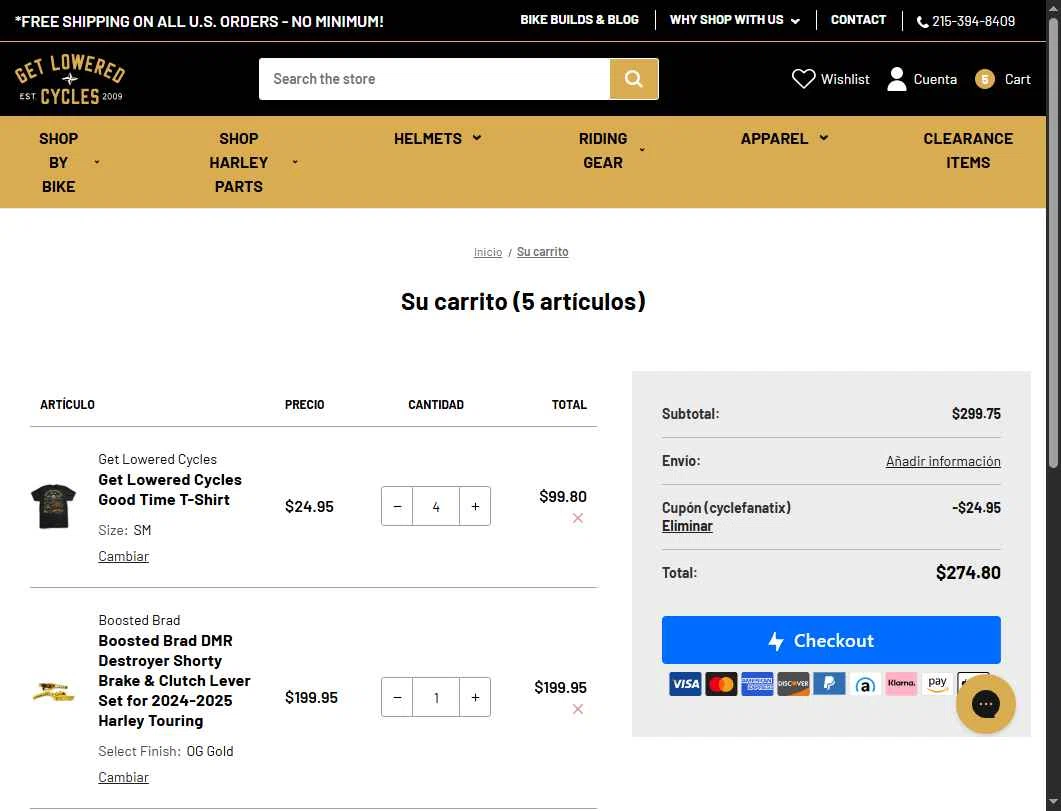The image size is (1061, 811).
Task: Call 215-394-8409 phone number
Action: point(973,22)
